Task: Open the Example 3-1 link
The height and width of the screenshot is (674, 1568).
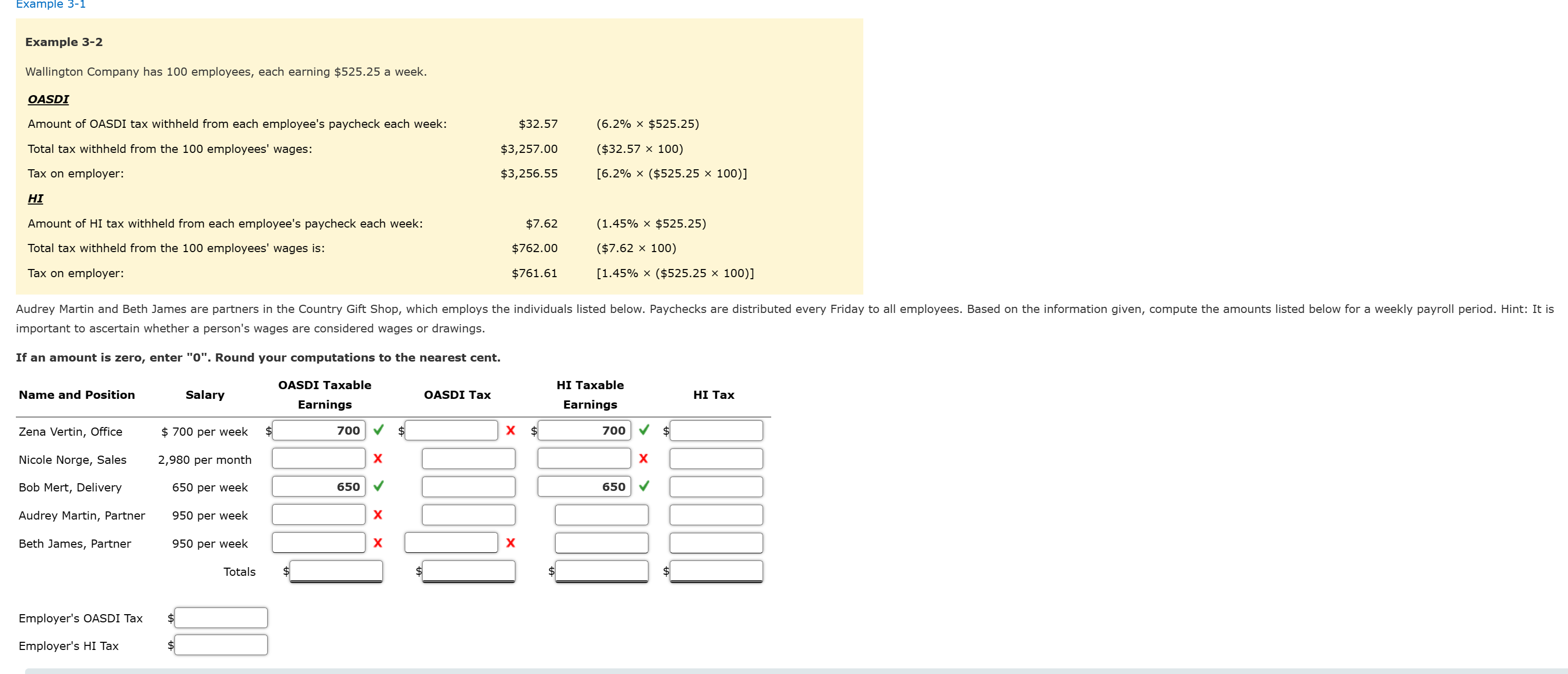Action: [51, 5]
